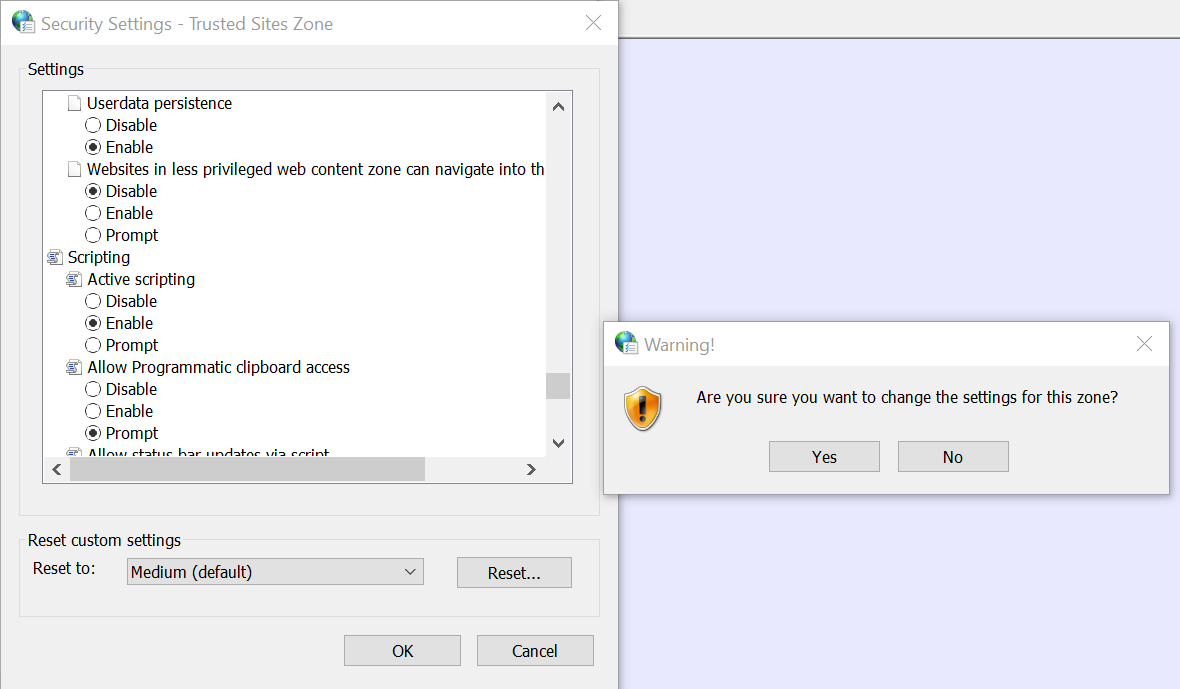Open the Reset to Medium (default) dropdown

[275, 572]
